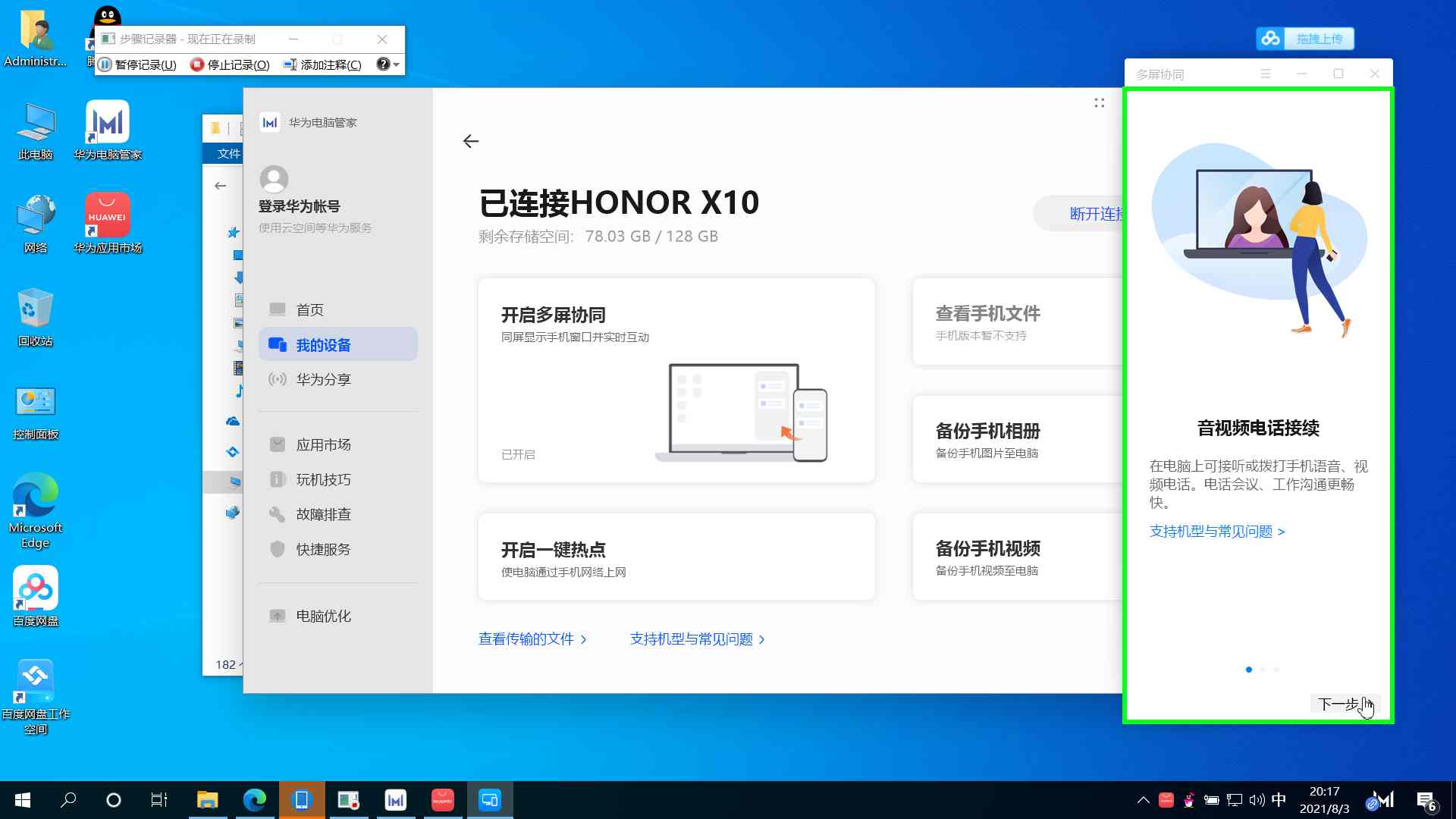Click the Huawei PC Manager taskbar icon
Screen dimensions: 1456x819
395,799
